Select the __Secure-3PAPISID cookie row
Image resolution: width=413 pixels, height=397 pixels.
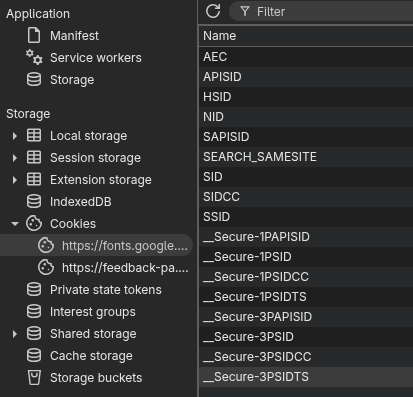(x=306, y=317)
